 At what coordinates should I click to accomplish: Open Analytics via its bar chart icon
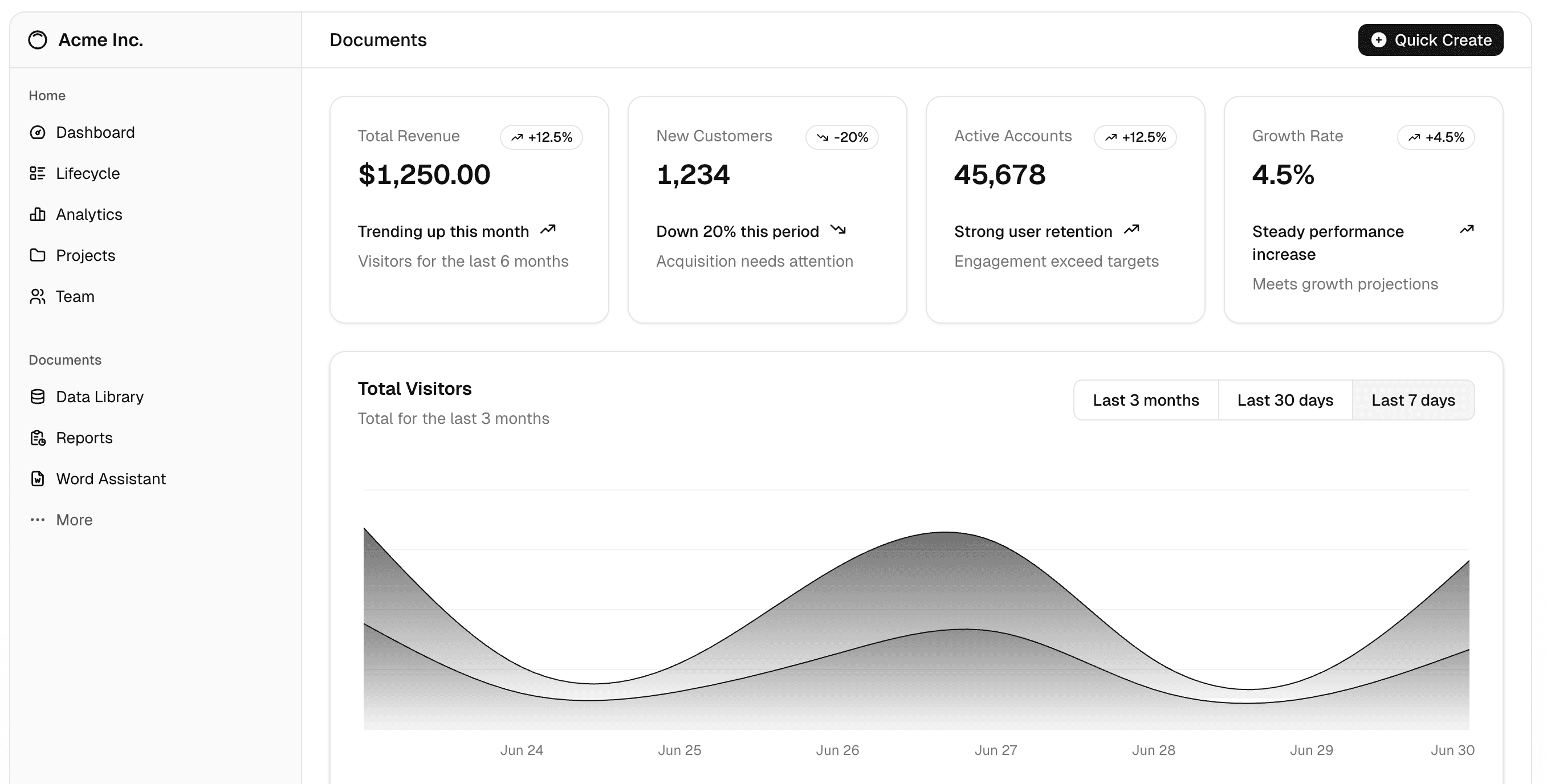[37, 214]
